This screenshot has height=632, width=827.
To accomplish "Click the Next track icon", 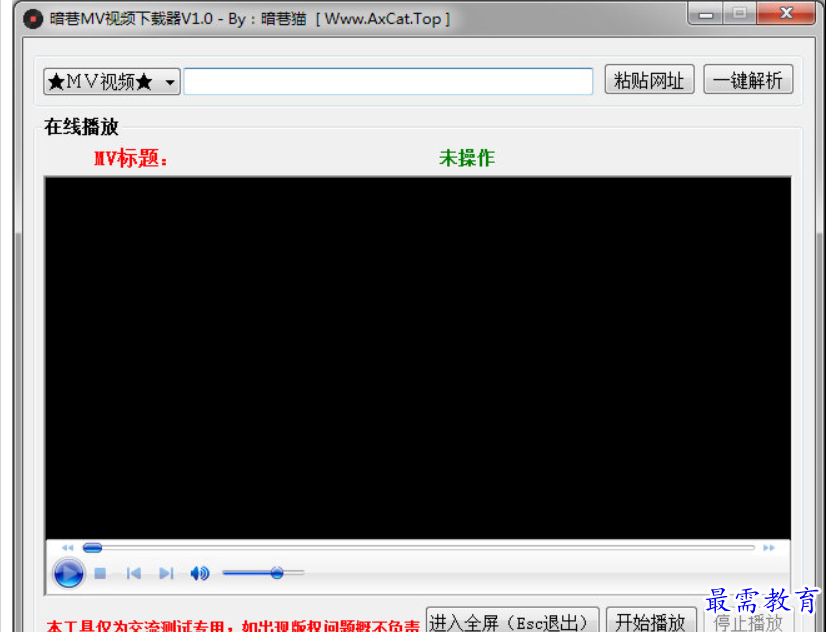I will click(x=166, y=573).
